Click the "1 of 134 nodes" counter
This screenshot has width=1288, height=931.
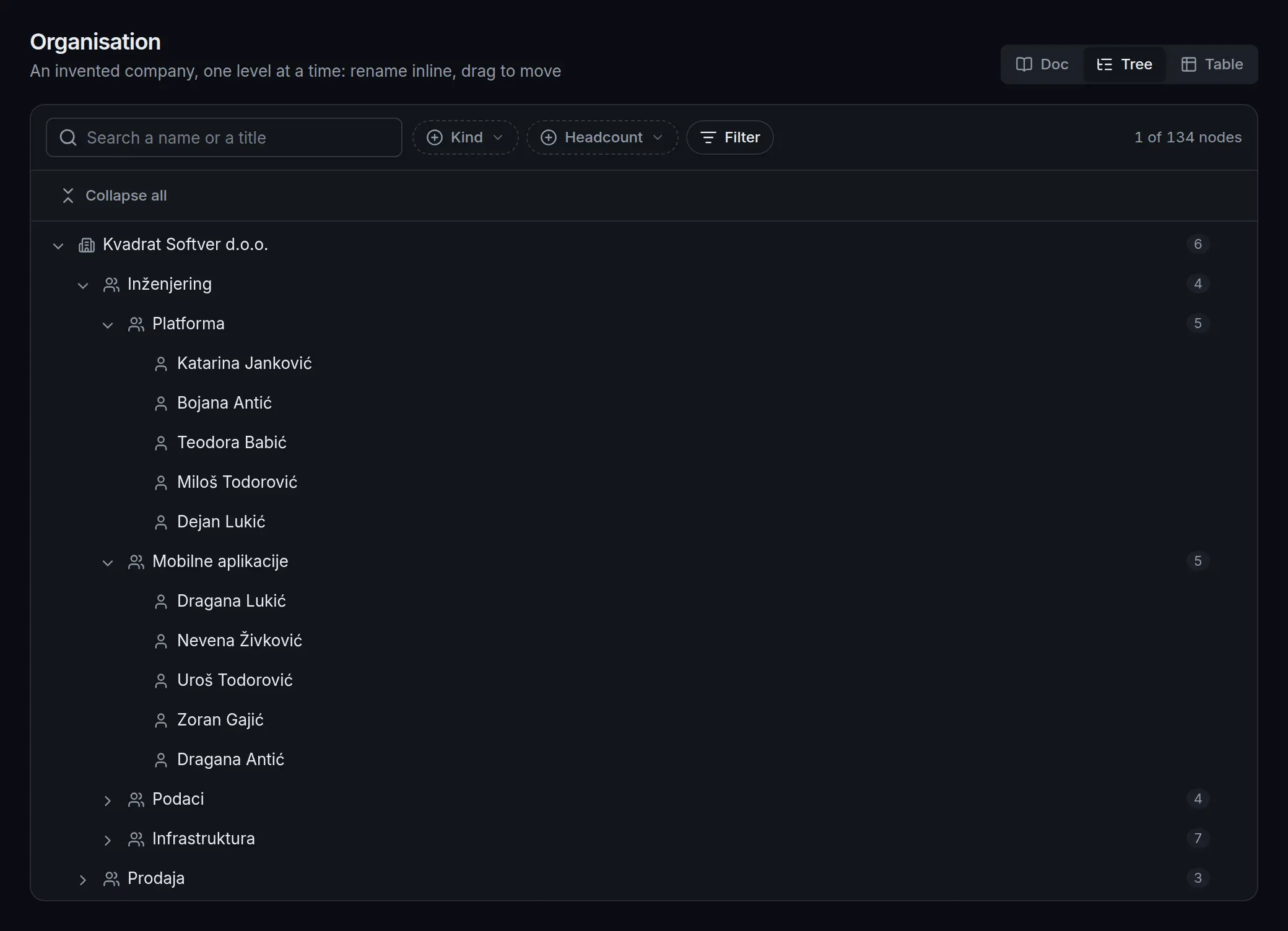click(x=1188, y=137)
